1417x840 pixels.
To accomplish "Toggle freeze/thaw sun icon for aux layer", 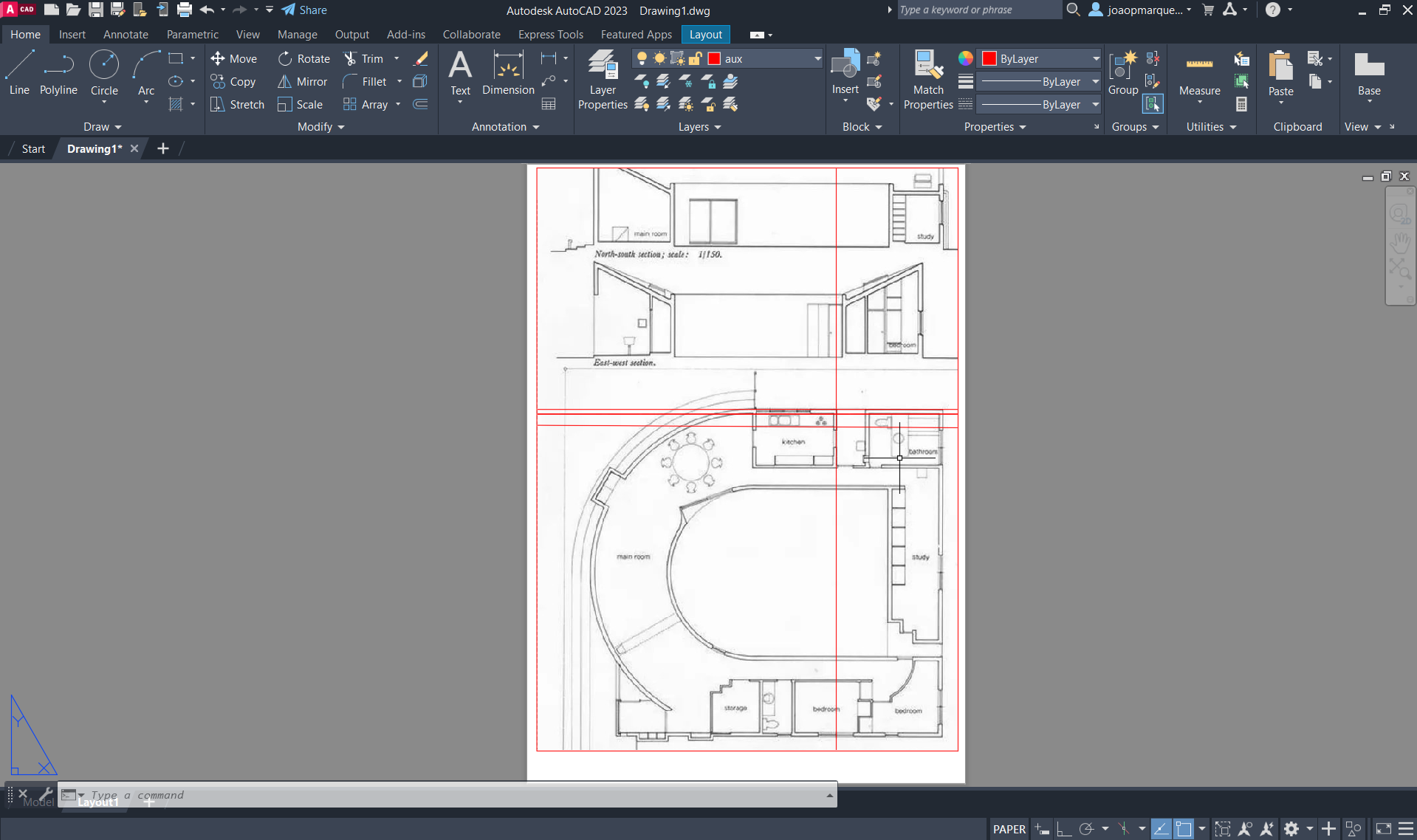I will (659, 58).
